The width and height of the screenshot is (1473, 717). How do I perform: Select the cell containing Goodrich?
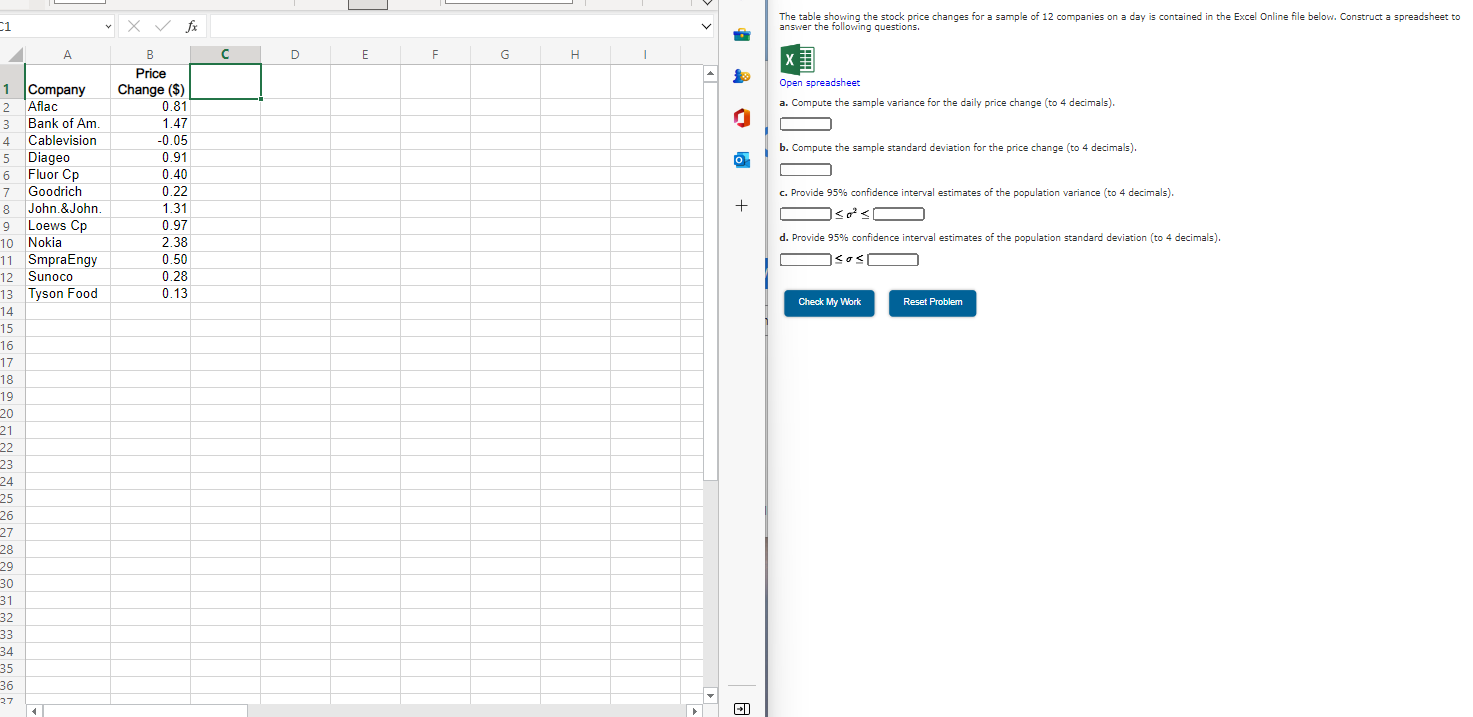point(67,191)
